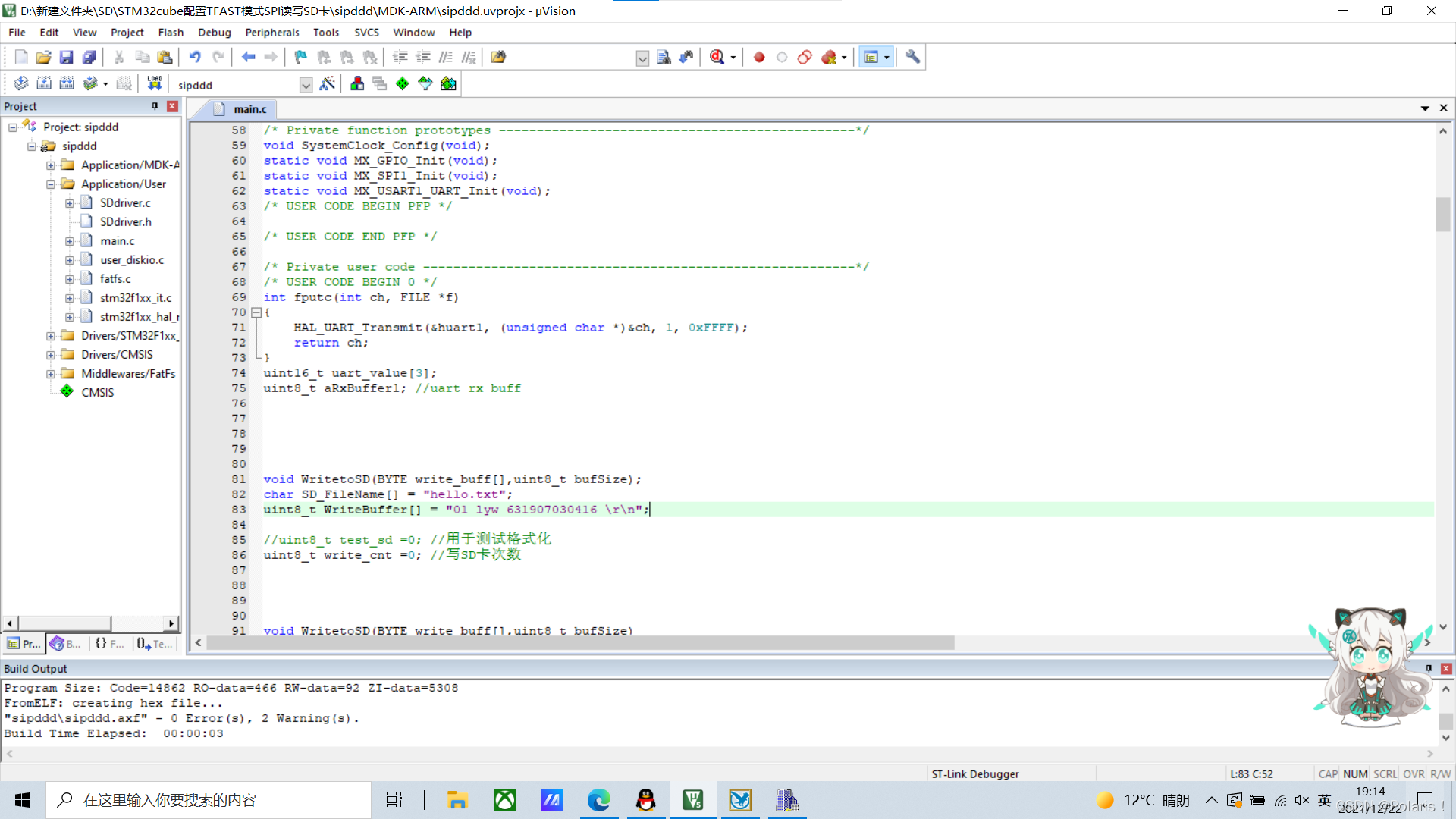This screenshot has height=819, width=1456.
Task: Select user_diskio.c in project tree
Action: [132, 260]
